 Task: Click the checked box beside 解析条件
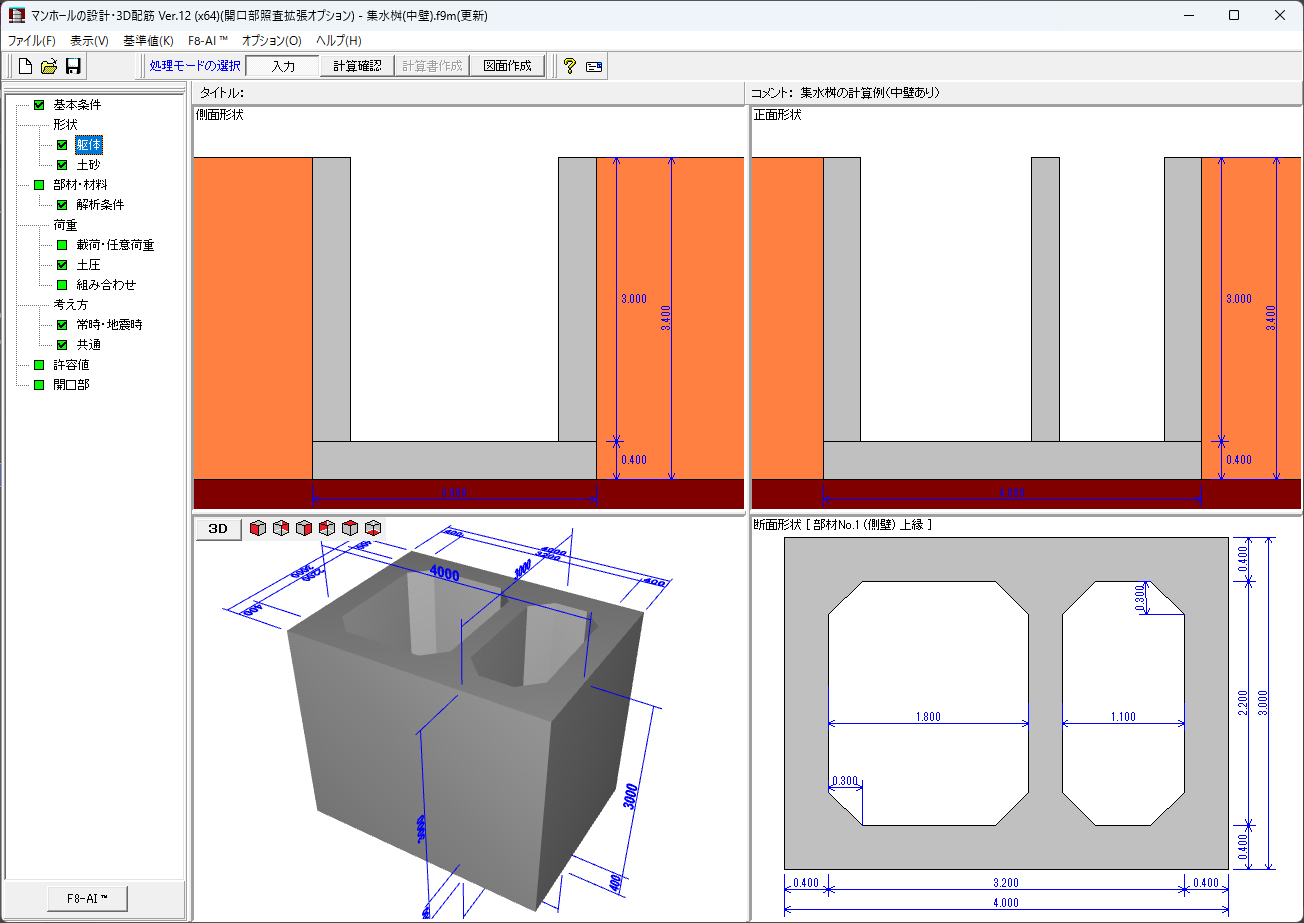coord(62,205)
